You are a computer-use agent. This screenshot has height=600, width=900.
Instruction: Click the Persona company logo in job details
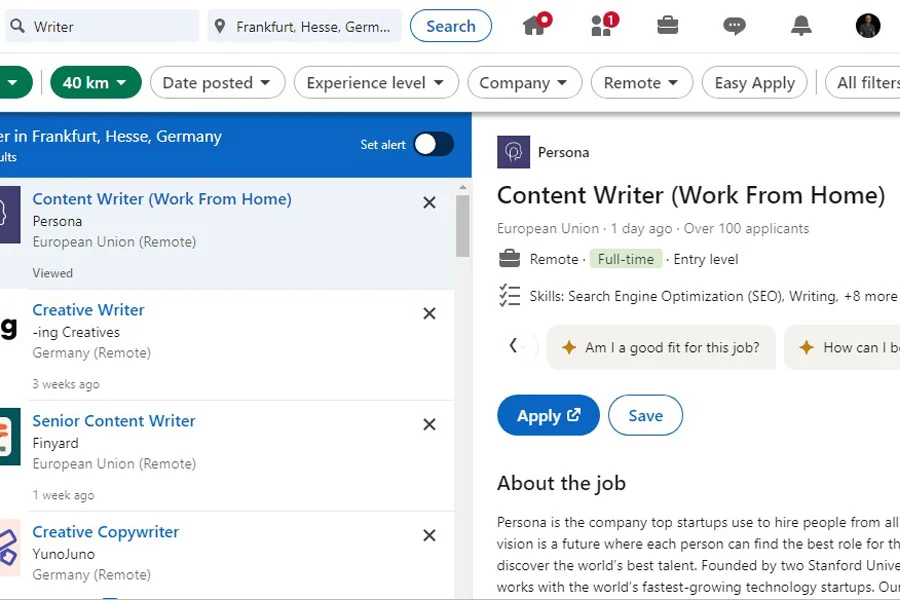click(x=513, y=152)
